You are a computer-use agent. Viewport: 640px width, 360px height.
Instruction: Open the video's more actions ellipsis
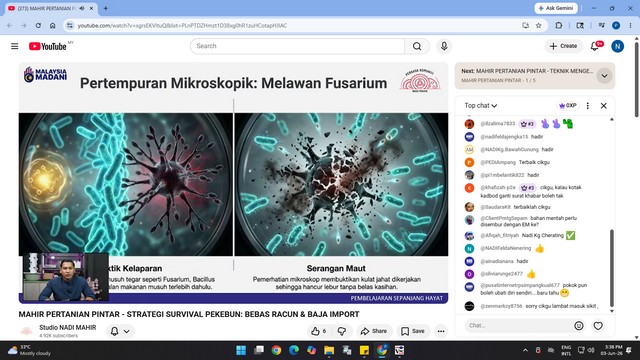pos(441,331)
